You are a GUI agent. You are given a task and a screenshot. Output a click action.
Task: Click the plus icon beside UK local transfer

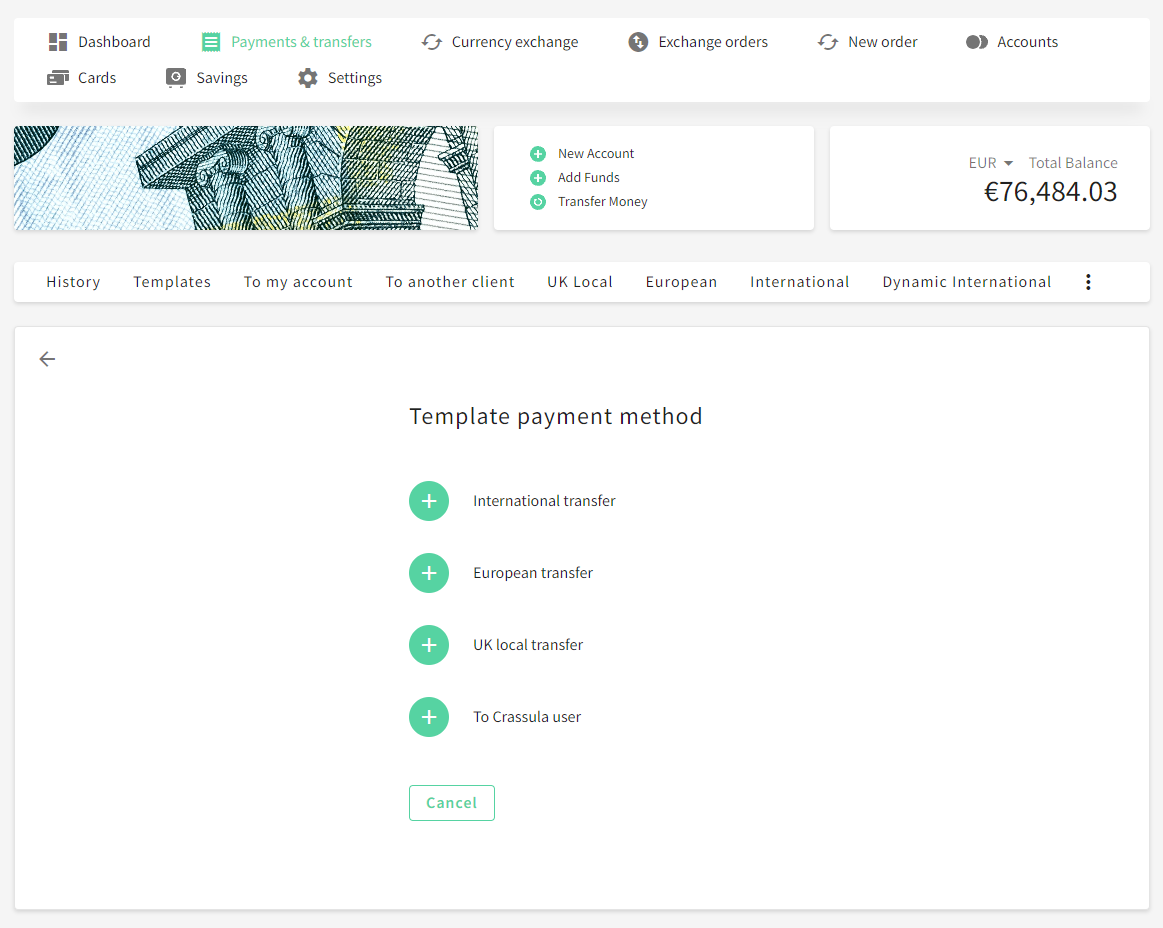click(x=429, y=645)
